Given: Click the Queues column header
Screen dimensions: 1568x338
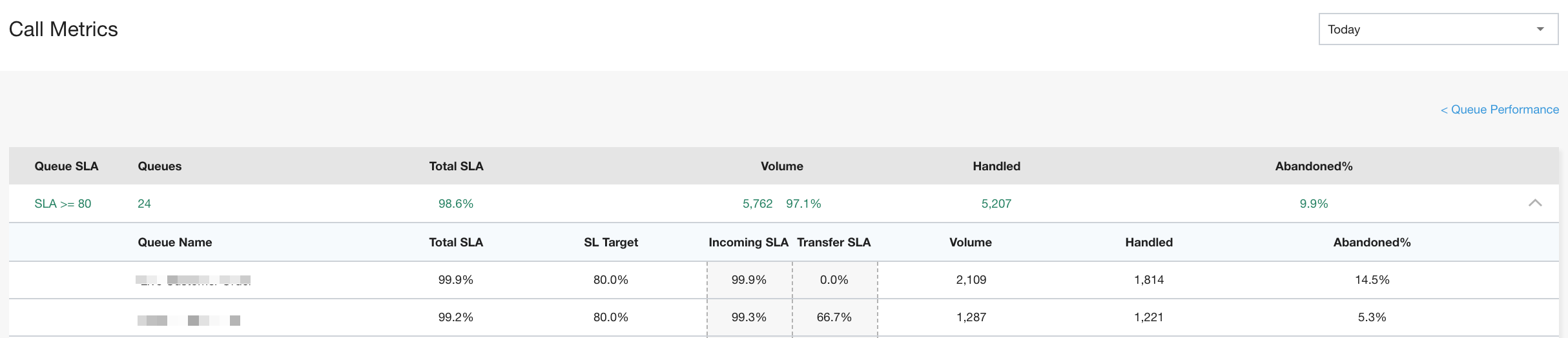Looking at the screenshot, I should coord(160,166).
